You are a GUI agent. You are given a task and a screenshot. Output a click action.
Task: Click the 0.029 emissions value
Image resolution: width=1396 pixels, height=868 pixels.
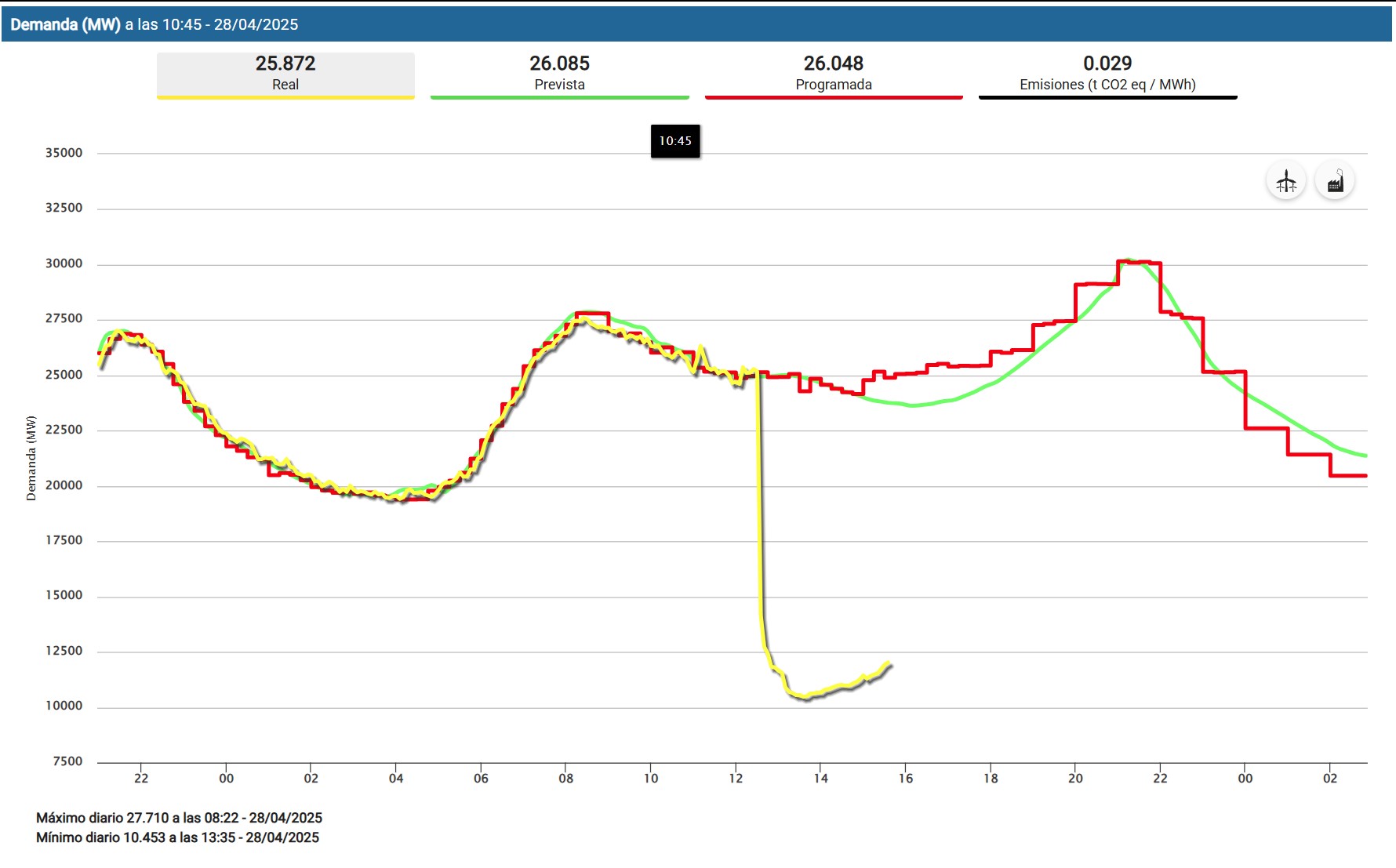click(x=1107, y=63)
